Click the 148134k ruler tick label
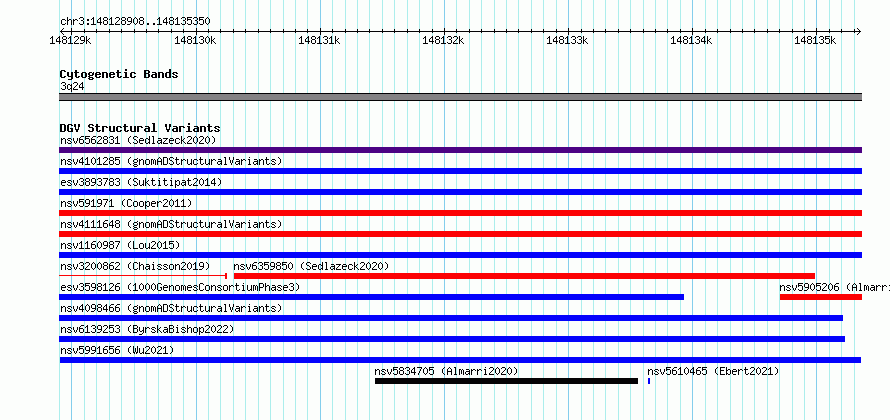Image resolution: width=890 pixels, height=420 pixels. pyautogui.click(x=692, y=40)
